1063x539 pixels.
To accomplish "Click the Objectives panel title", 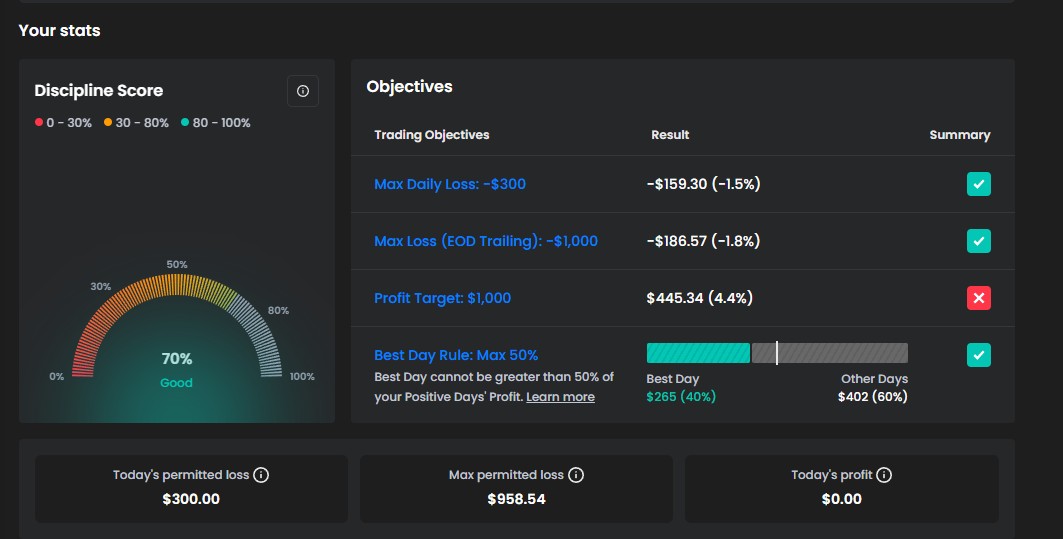I will [409, 86].
